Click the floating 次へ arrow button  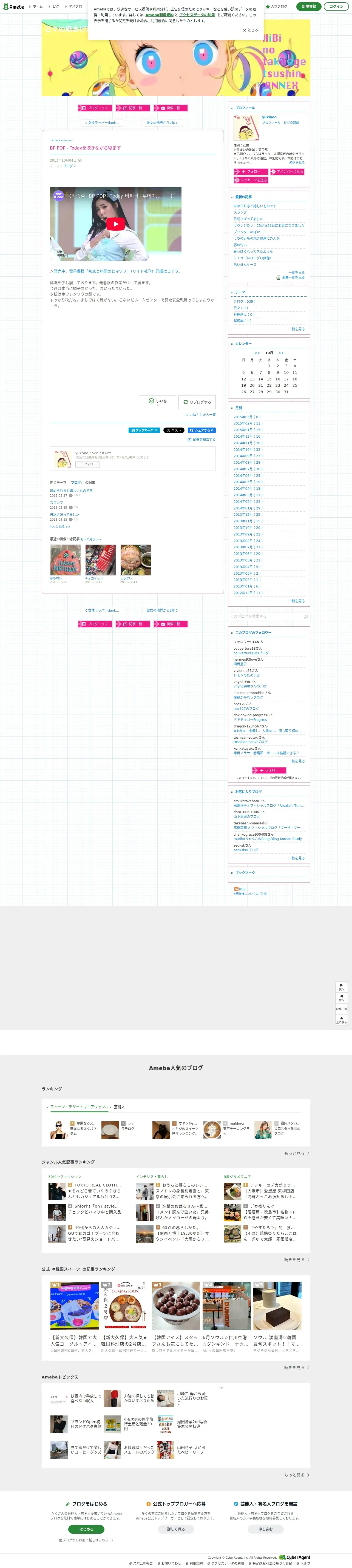(x=342, y=987)
